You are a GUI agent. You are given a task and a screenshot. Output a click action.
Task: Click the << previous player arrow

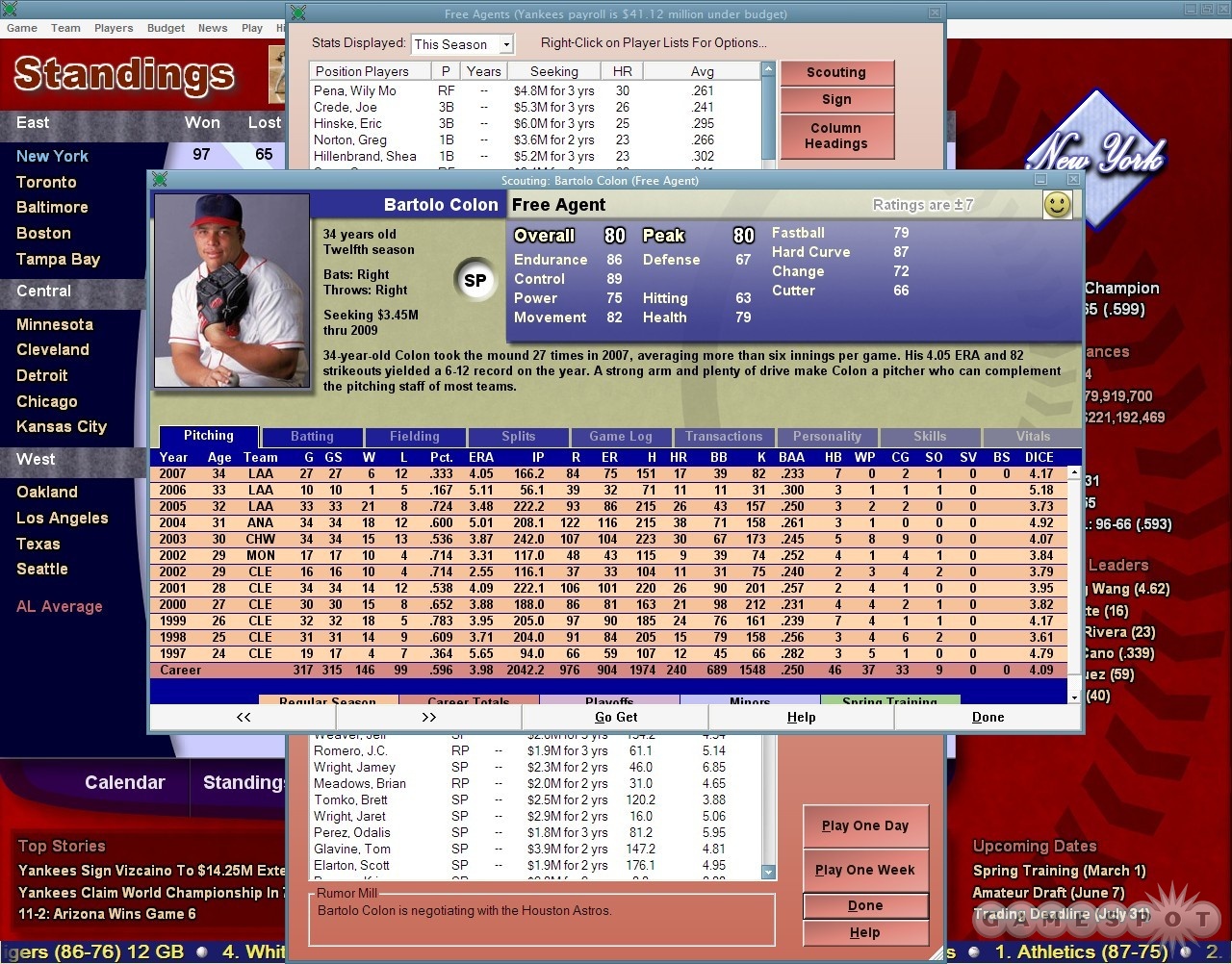pyautogui.click(x=243, y=717)
